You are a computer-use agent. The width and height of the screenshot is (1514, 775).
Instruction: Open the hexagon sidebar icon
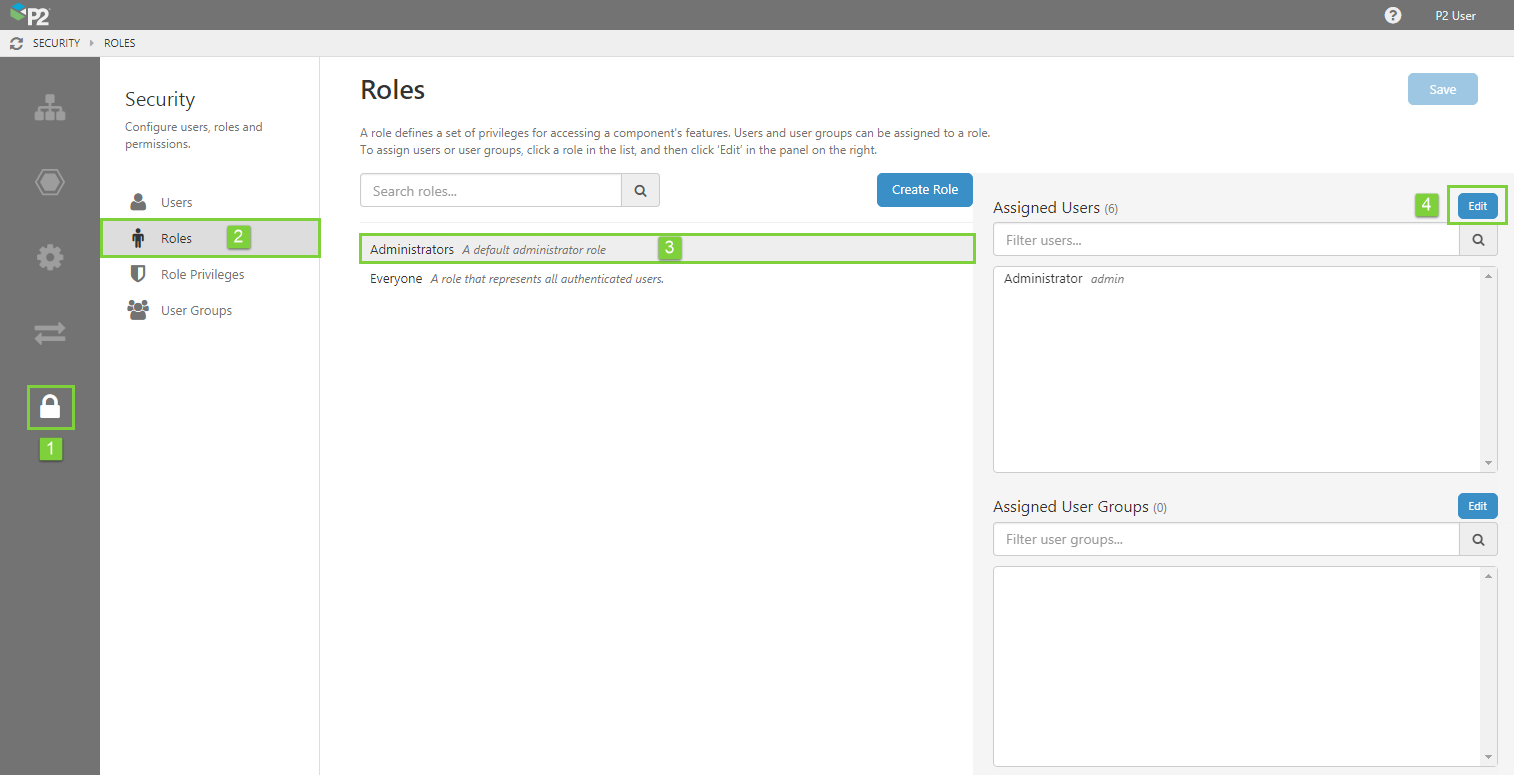pos(50,182)
